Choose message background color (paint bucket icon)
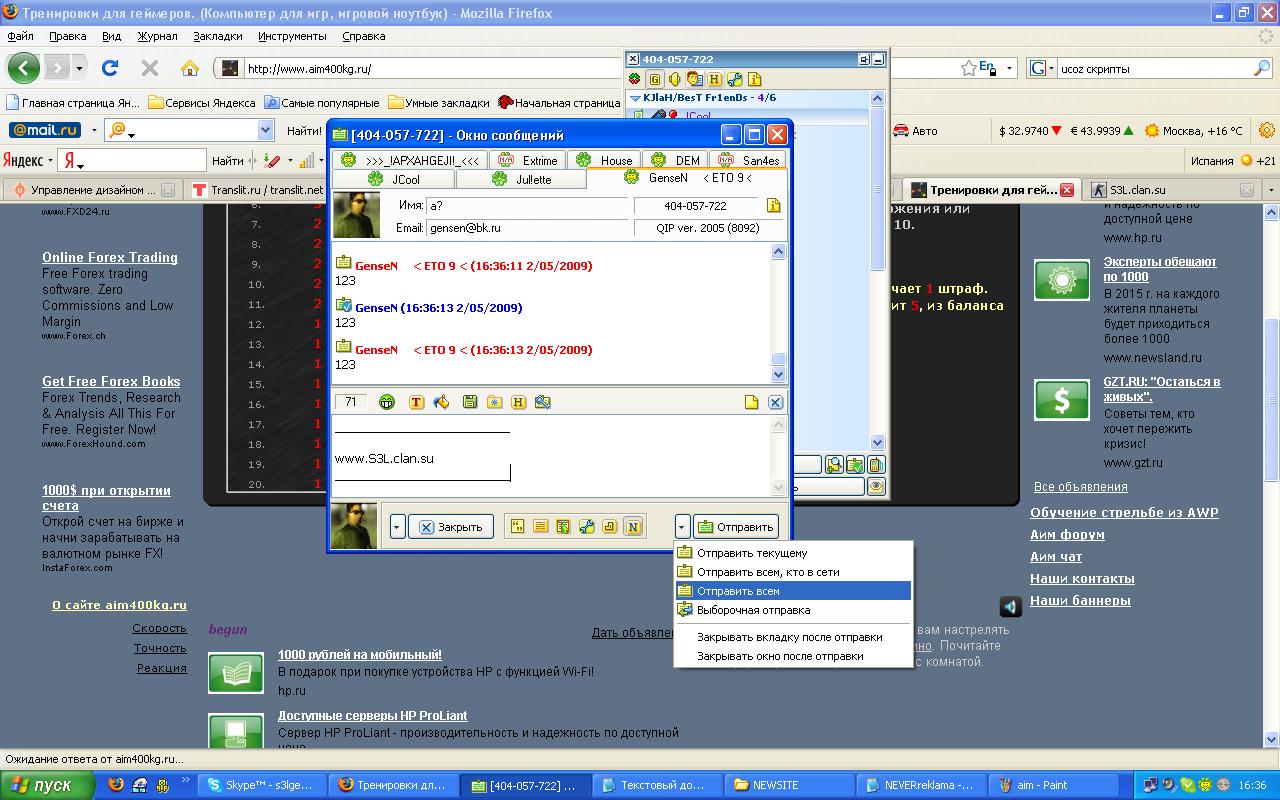This screenshot has height=800, width=1280. [441, 402]
